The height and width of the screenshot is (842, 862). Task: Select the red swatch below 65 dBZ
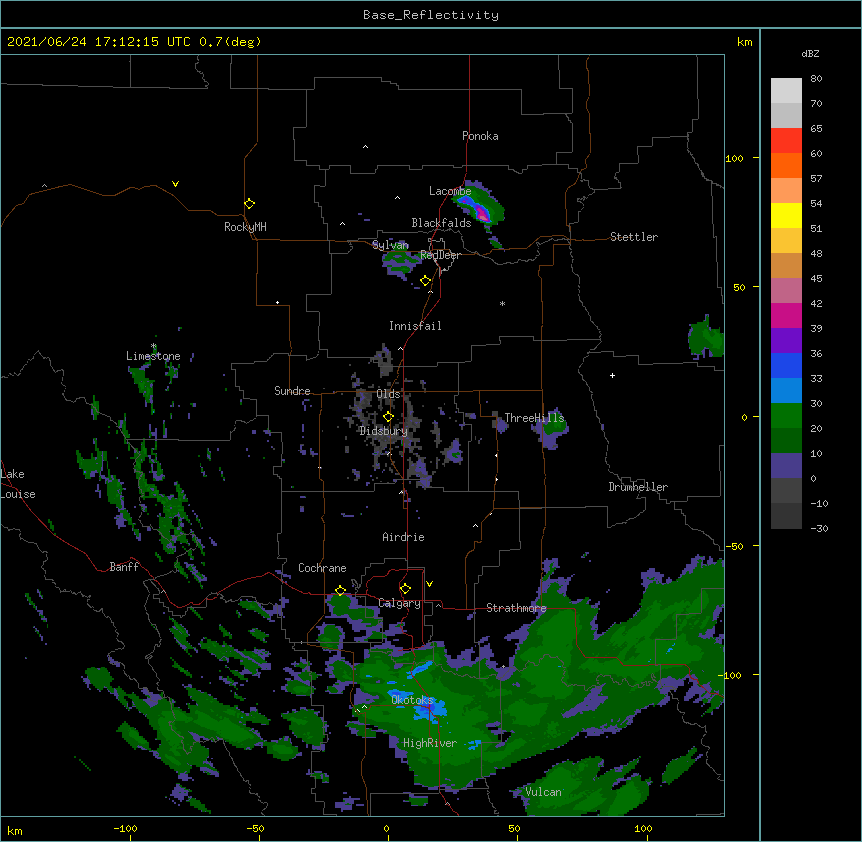pyautogui.click(x=786, y=141)
